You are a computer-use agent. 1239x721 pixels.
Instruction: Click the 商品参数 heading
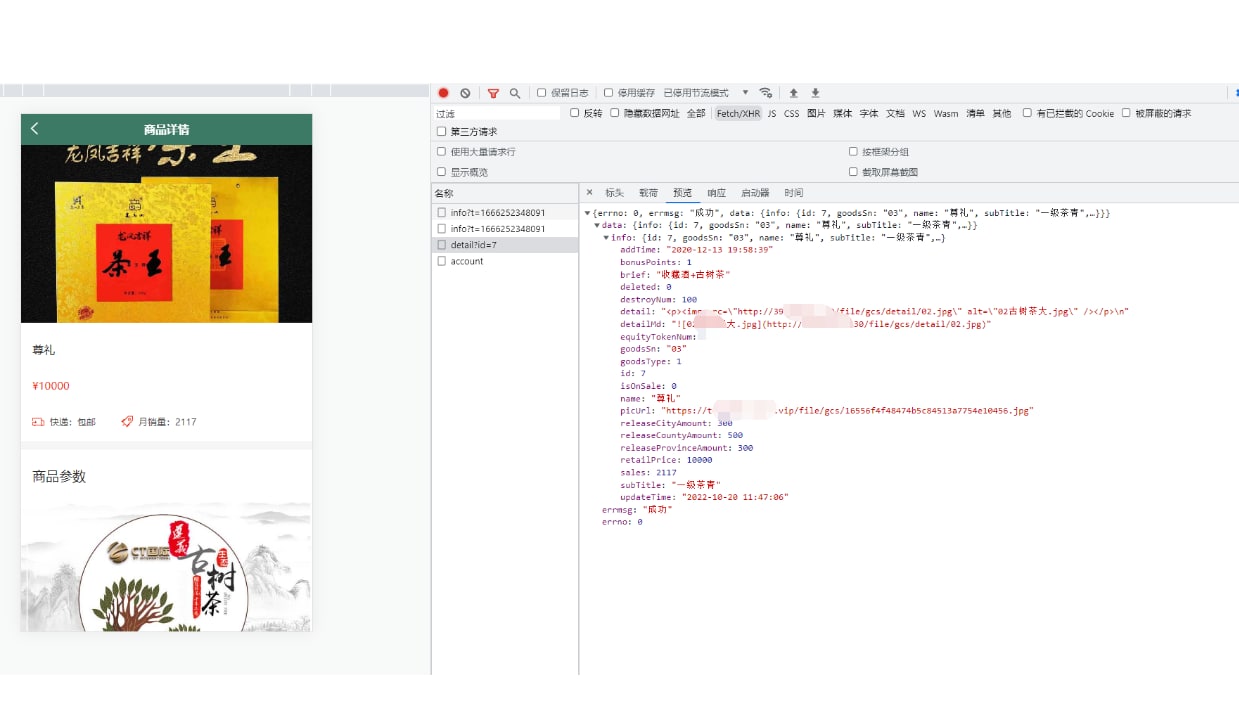[59, 476]
